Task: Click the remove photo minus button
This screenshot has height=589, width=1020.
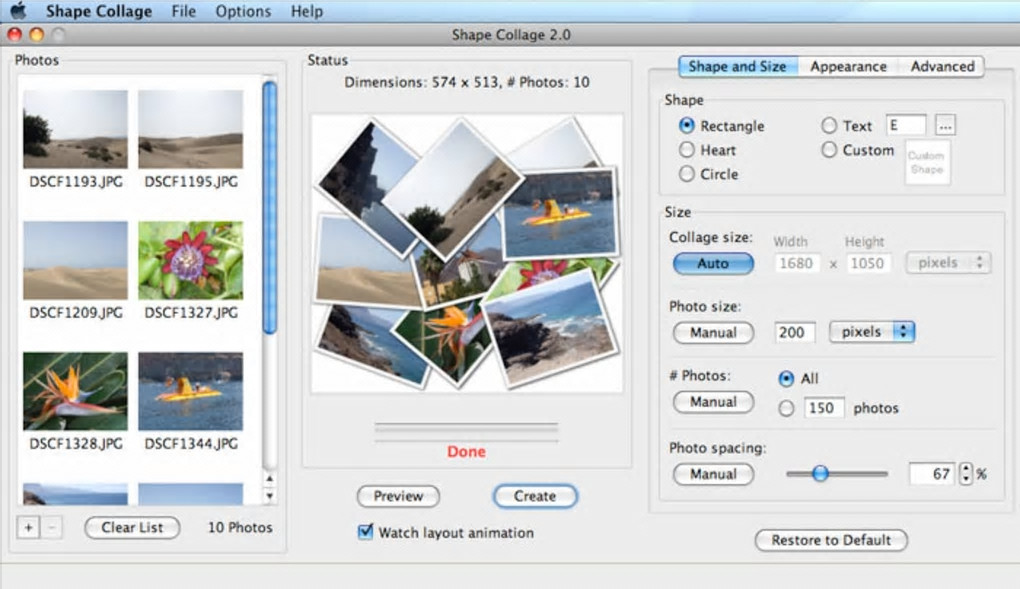Action: coord(52,527)
